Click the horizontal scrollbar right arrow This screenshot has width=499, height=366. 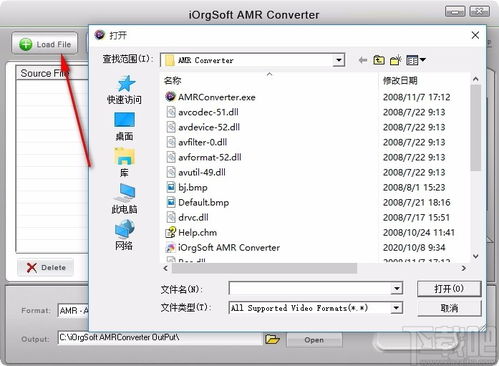pyautogui.click(x=464, y=268)
